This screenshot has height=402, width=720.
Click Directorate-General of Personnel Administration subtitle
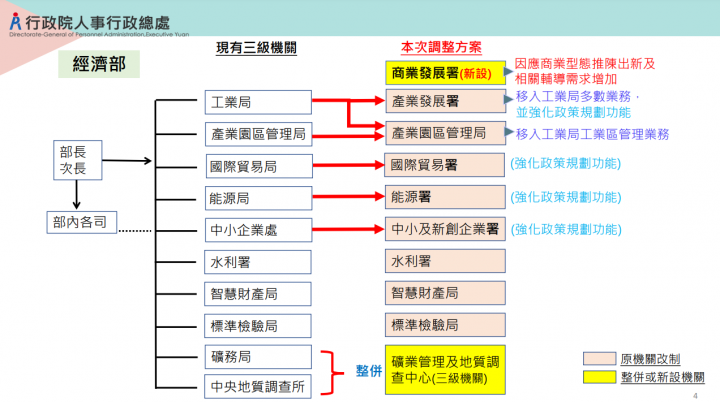[x=99, y=34]
